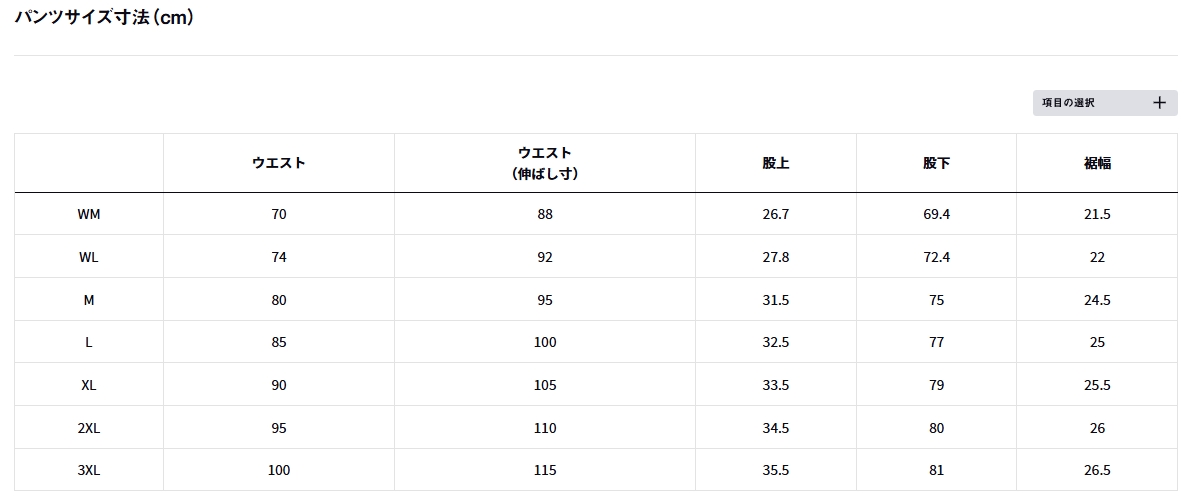Click the M size row label
This screenshot has height=504, width=1193.
click(89, 300)
